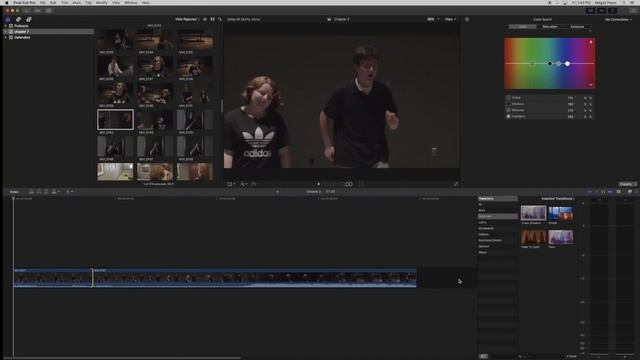Open the Window menu
Screen dimensions: 640x360
tap(131, 2)
